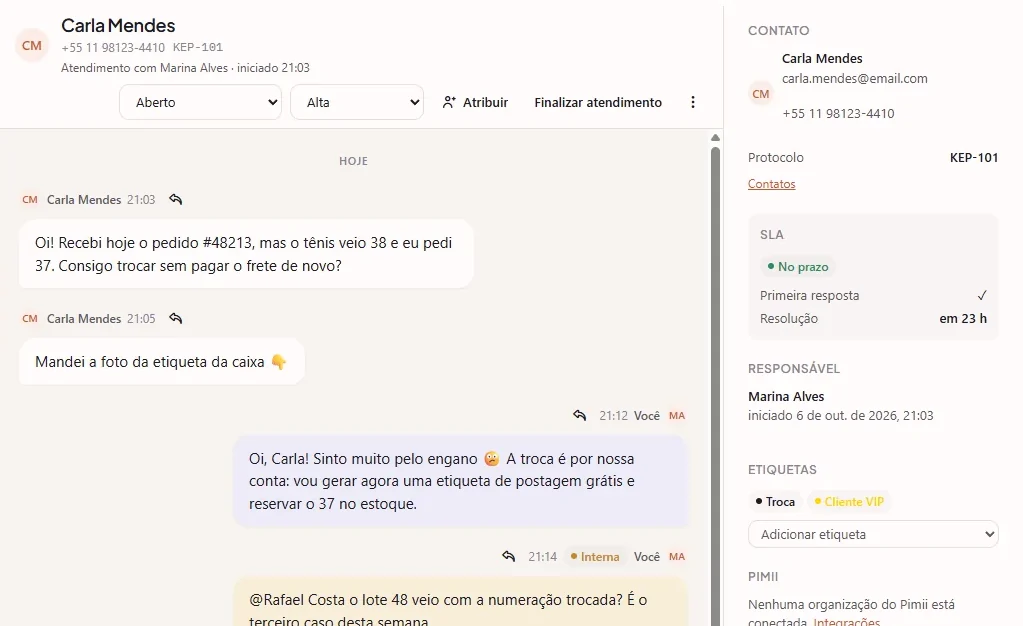
Task: Open the three-dot more options menu
Action: [693, 102]
